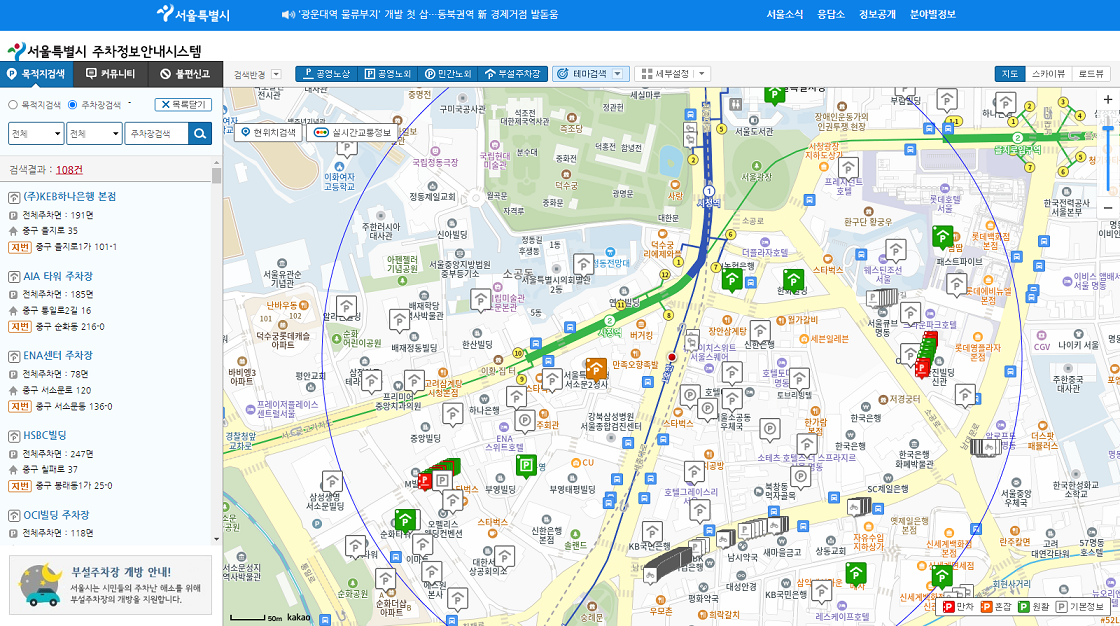
Task: Open the 불편신고 tab
Action: (x=185, y=74)
